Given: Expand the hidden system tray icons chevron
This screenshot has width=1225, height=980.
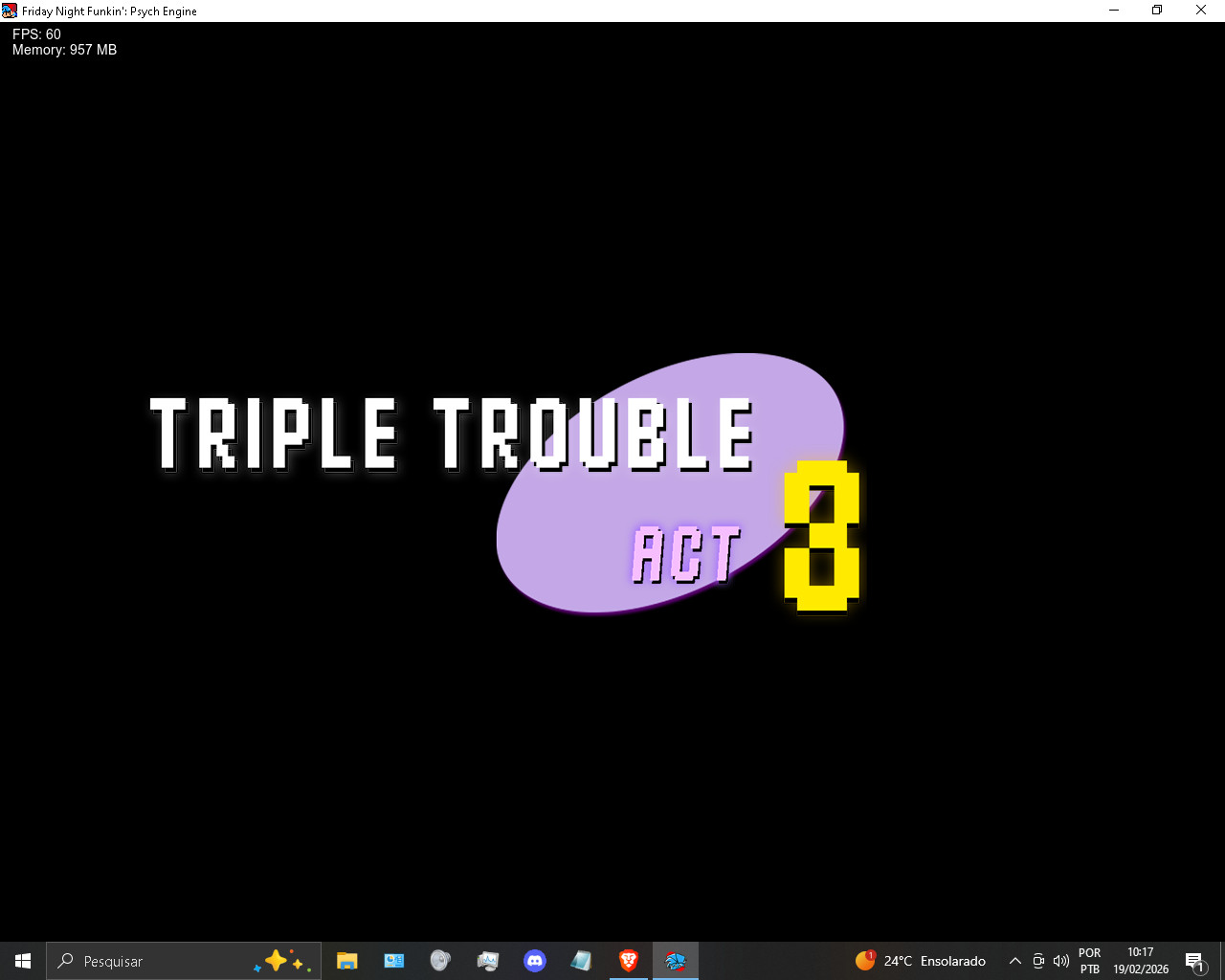Looking at the screenshot, I should [x=1015, y=961].
